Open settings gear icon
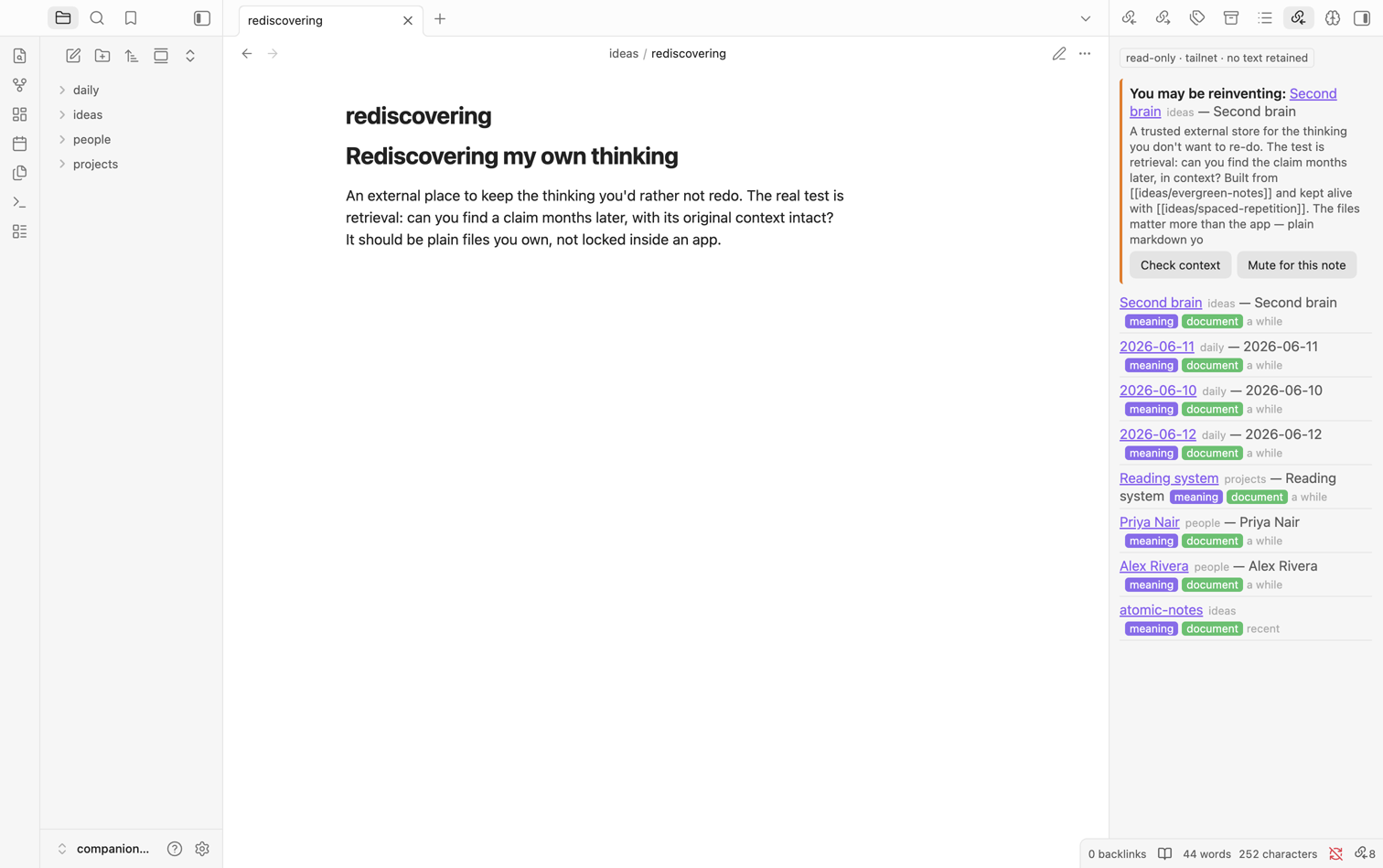The height and width of the screenshot is (868, 1383). click(202, 849)
